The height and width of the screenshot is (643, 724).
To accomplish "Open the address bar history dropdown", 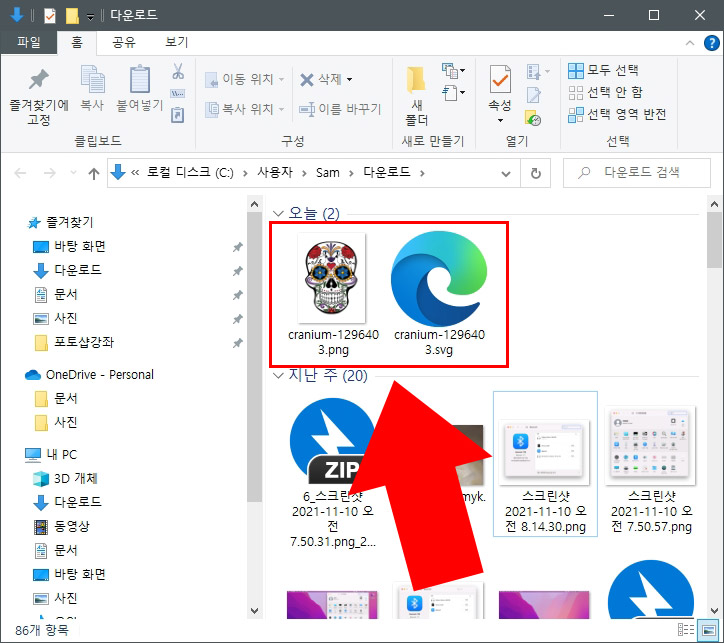I will click(x=506, y=174).
